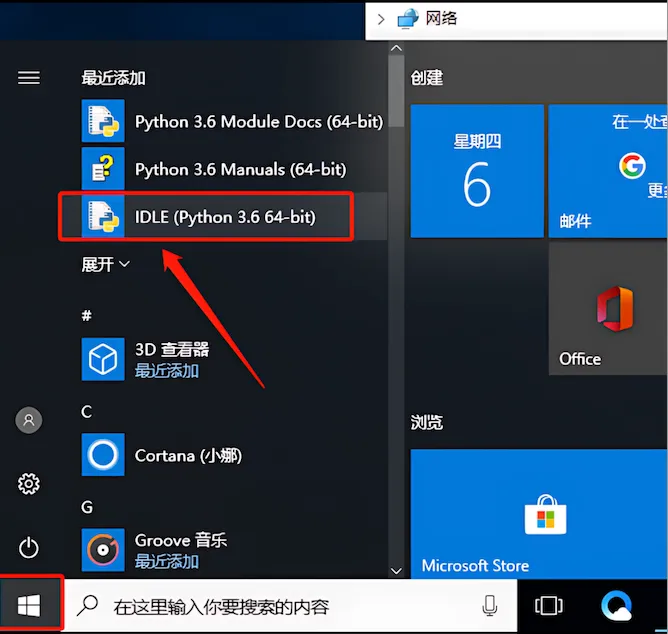Select the Cortana (小娜) entry text
This screenshot has width=668, height=634.
tap(188, 456)
